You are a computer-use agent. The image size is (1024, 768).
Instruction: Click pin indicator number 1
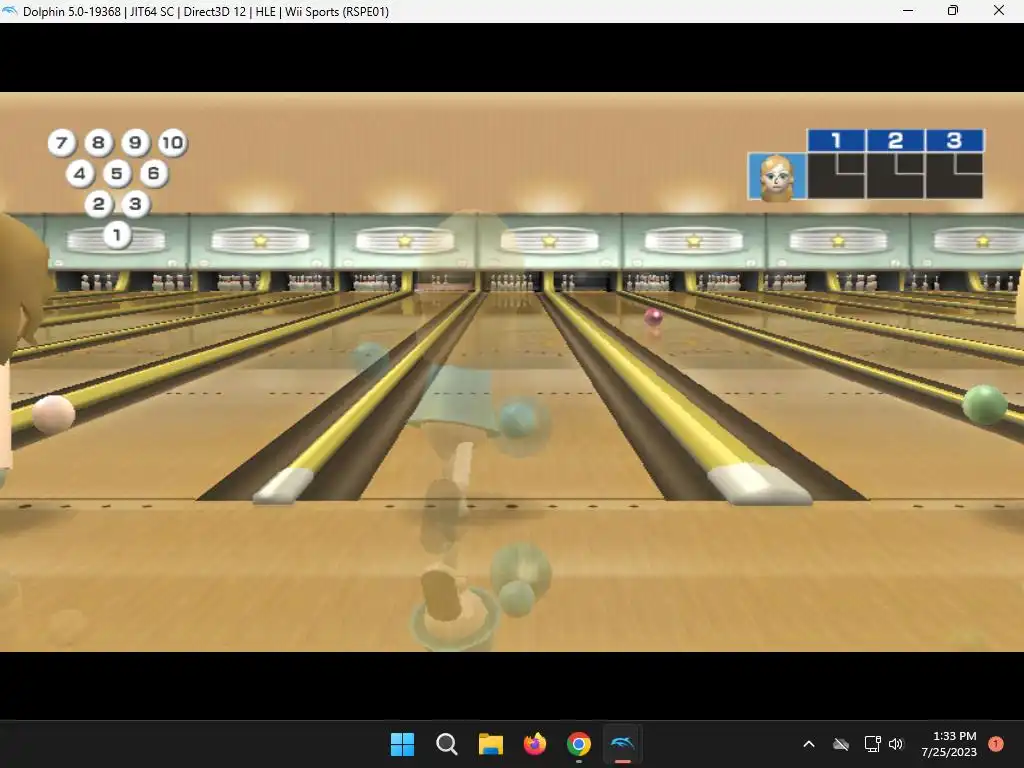117,234
